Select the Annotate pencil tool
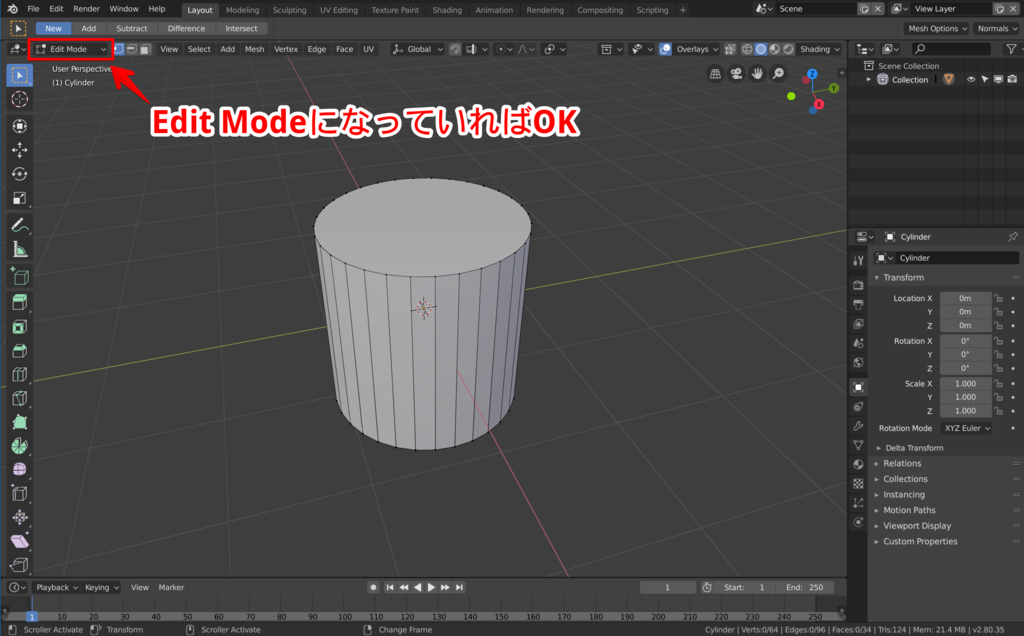 (x=20, y=225)
